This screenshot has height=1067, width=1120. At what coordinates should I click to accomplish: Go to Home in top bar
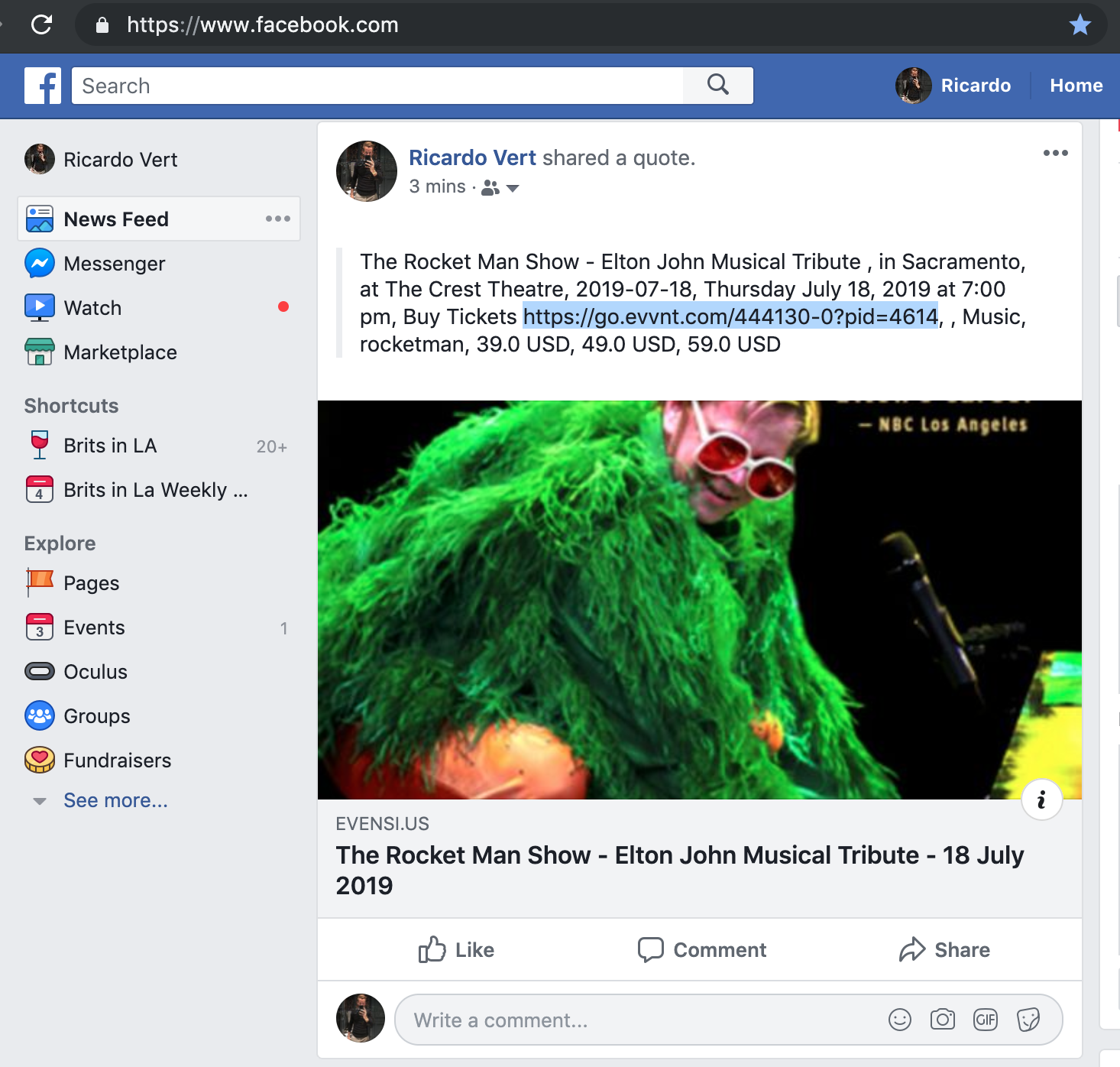coord(1076,86)
